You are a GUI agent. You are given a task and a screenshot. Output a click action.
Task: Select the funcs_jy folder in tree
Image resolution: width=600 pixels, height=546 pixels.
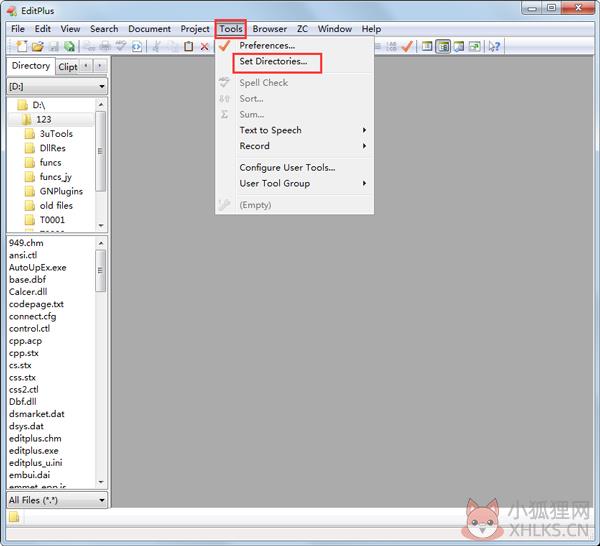click(x=55, y=177)
